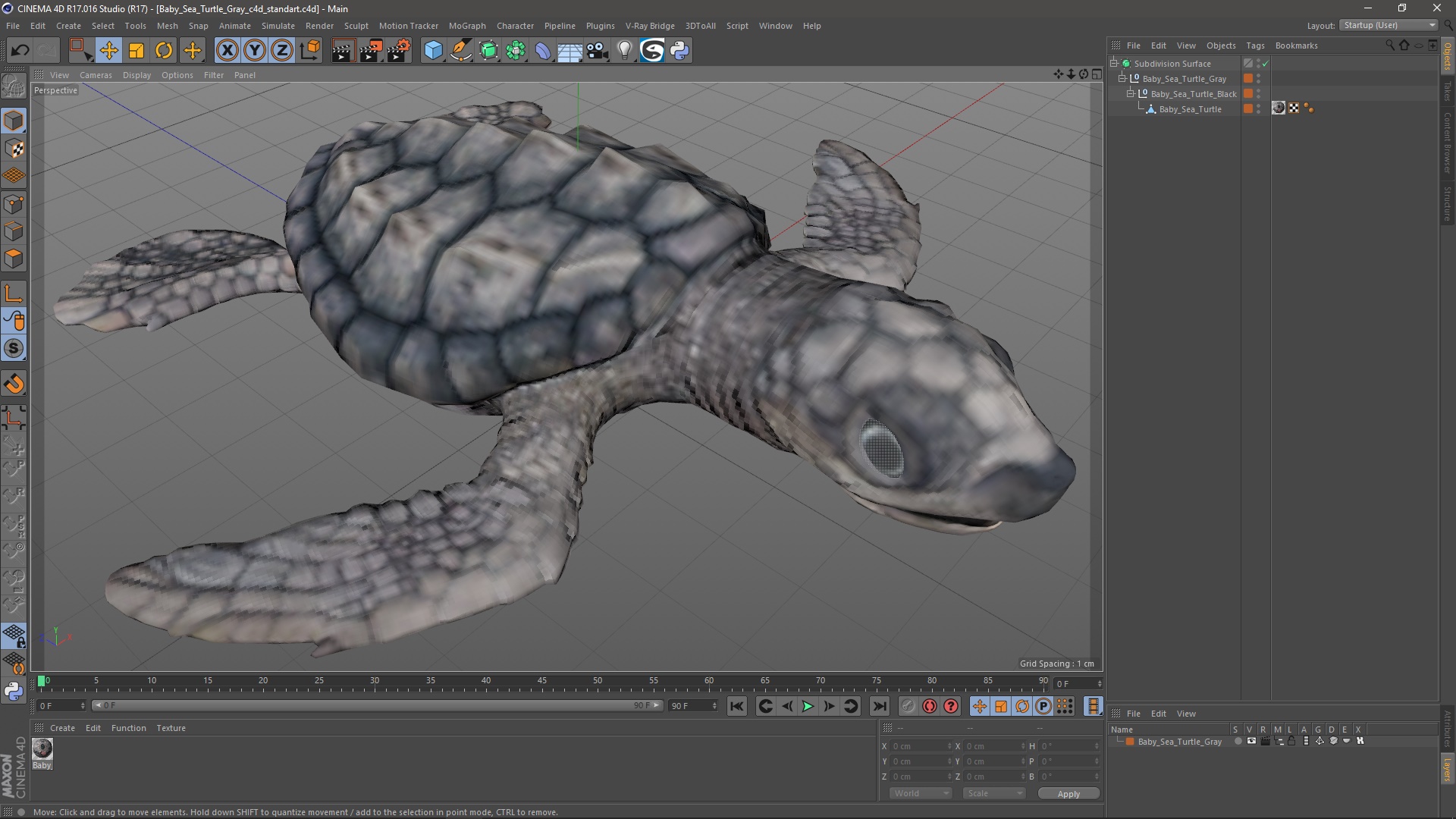1456x819 pixels.
Task: Select the Rotate tool
Action: pyautogui.click(x=164, y=51)
